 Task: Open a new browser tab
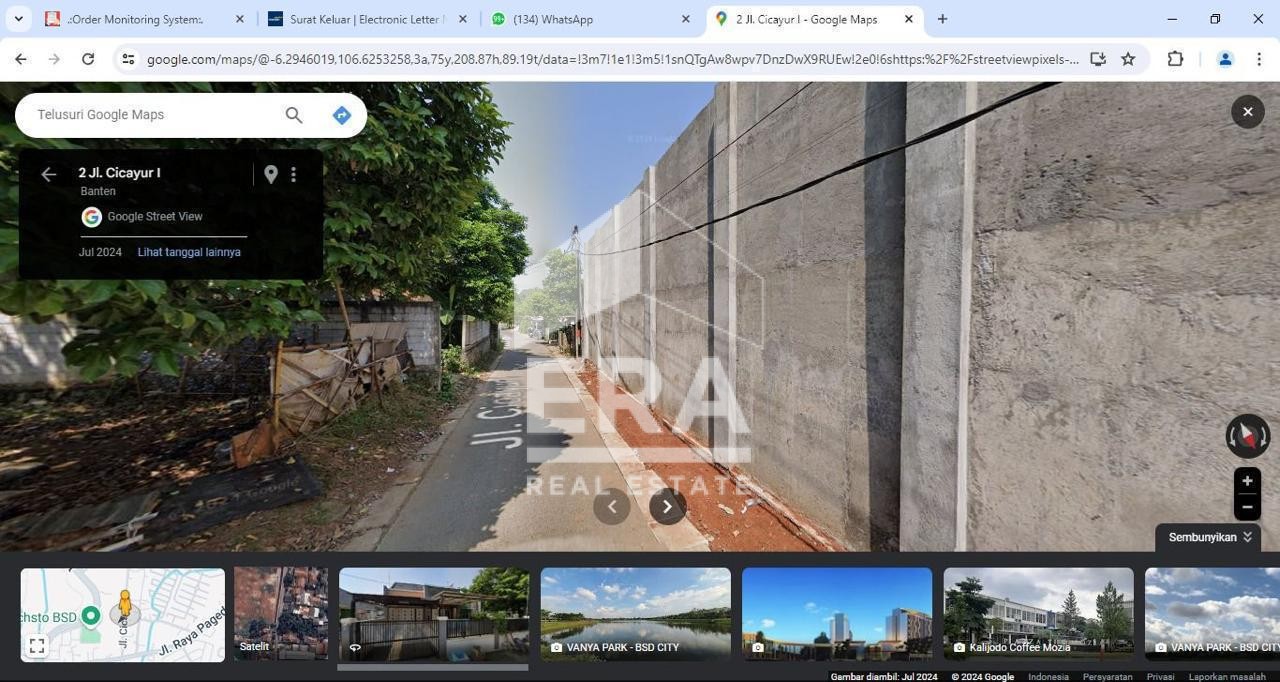click(x=942, y=19)
